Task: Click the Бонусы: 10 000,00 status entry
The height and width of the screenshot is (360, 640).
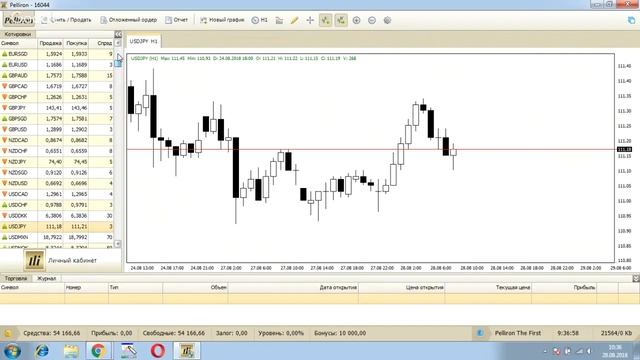Action: [x=340, y=333]
